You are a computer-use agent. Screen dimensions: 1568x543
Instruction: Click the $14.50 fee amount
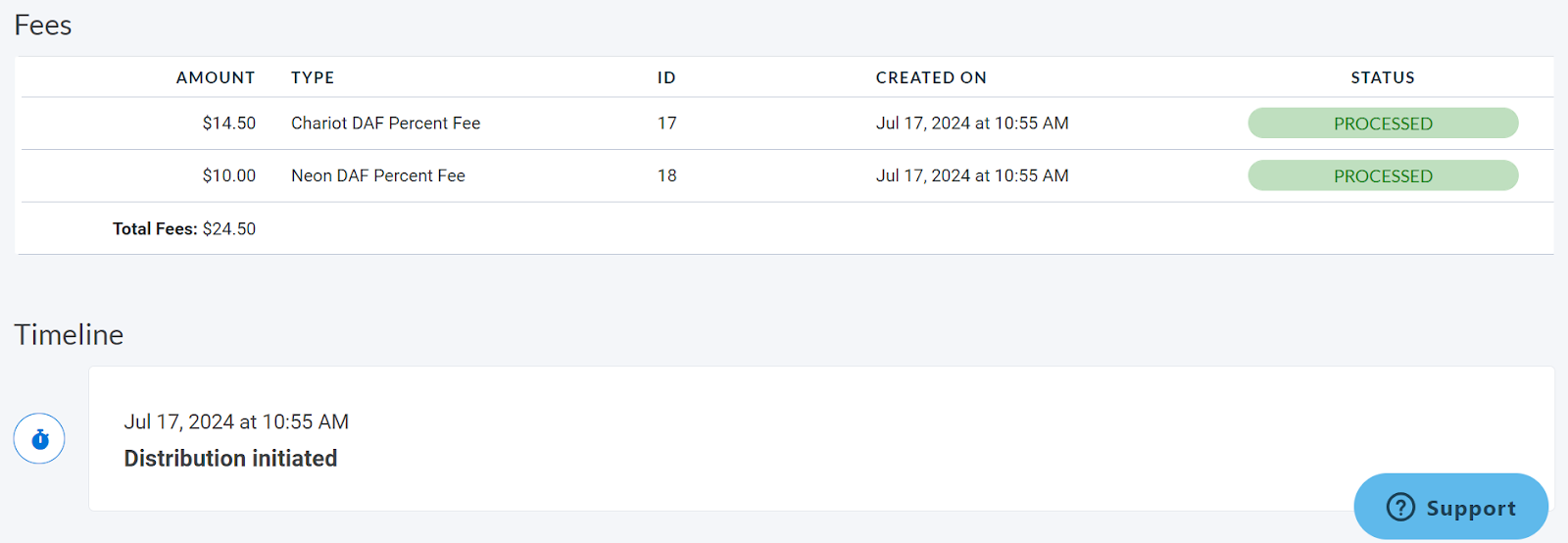[x=229, y=123]
